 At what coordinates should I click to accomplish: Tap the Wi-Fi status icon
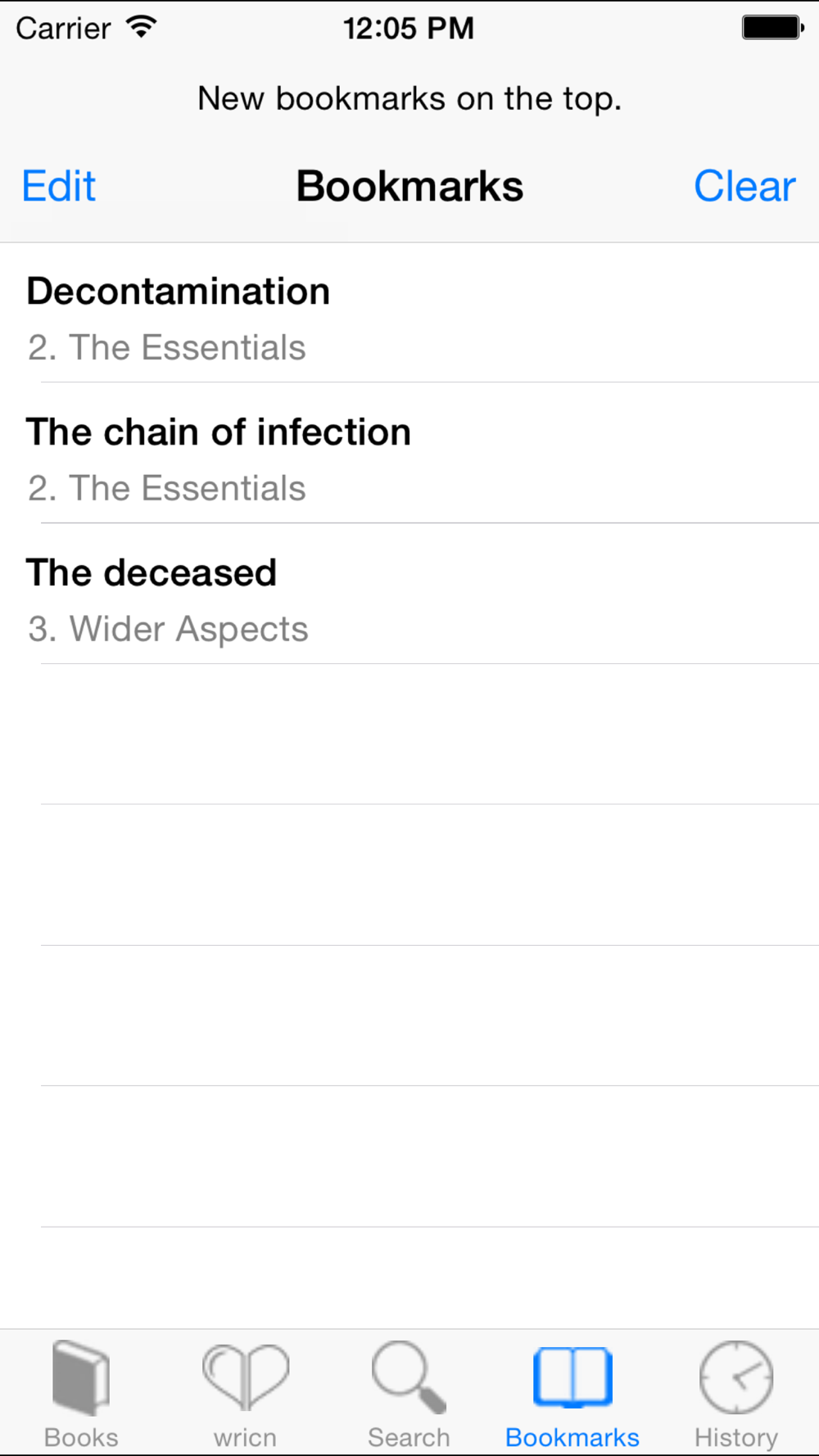click(x=142, y=27)
